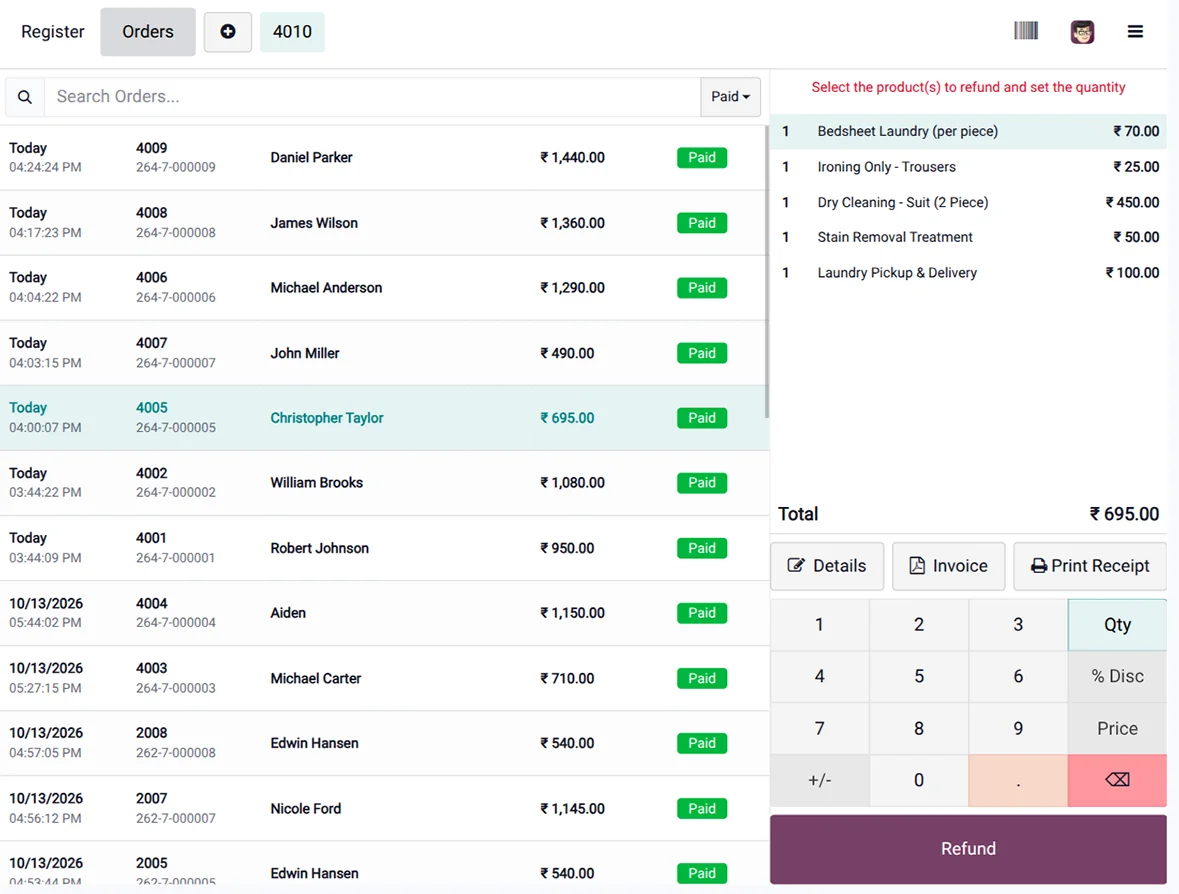Click the orders list scrollbar
Viewport: 1179px width, 894px height.
point(767,271)
